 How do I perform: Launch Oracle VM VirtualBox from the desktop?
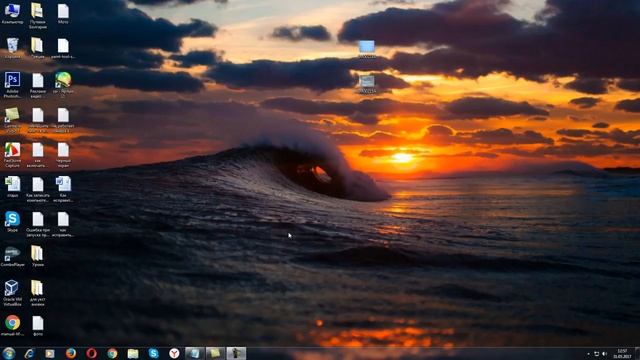coord(12,293)
